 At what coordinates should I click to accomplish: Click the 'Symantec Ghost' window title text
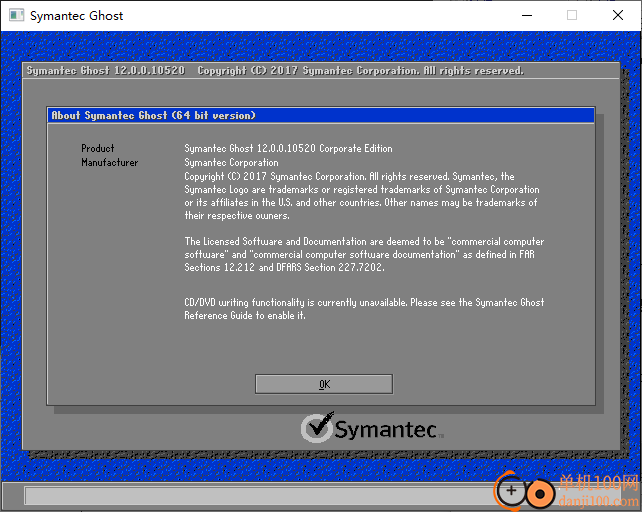coord(77,16)
